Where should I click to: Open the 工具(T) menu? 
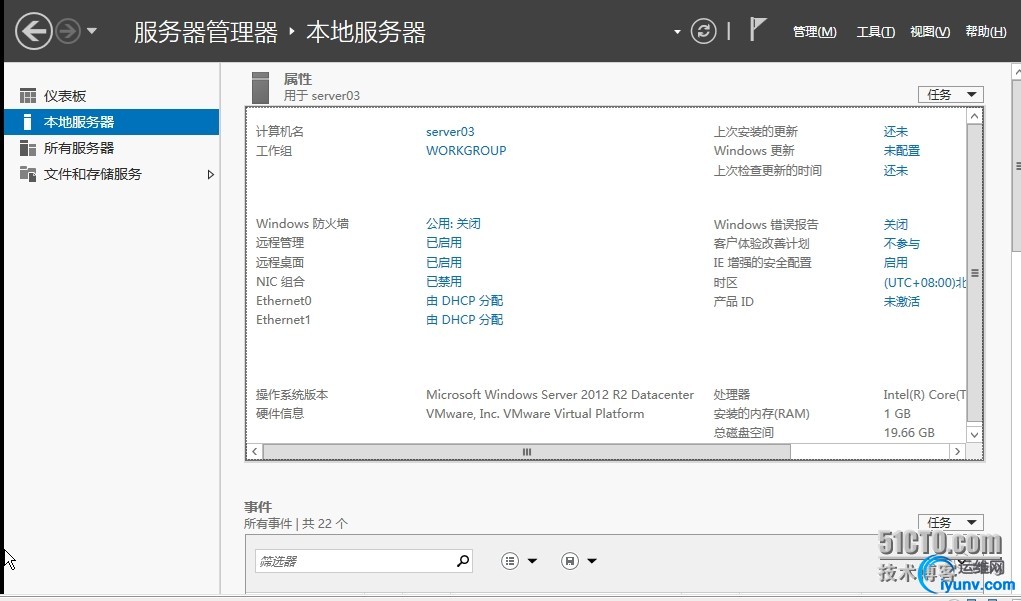tap(875, 32)
